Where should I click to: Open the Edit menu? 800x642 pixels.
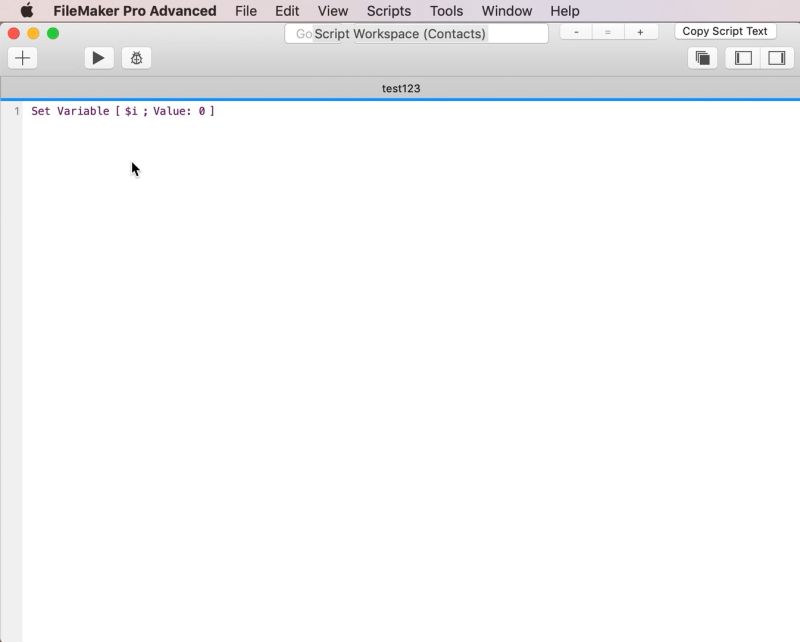pyautogui.click(x=287, y=11)
